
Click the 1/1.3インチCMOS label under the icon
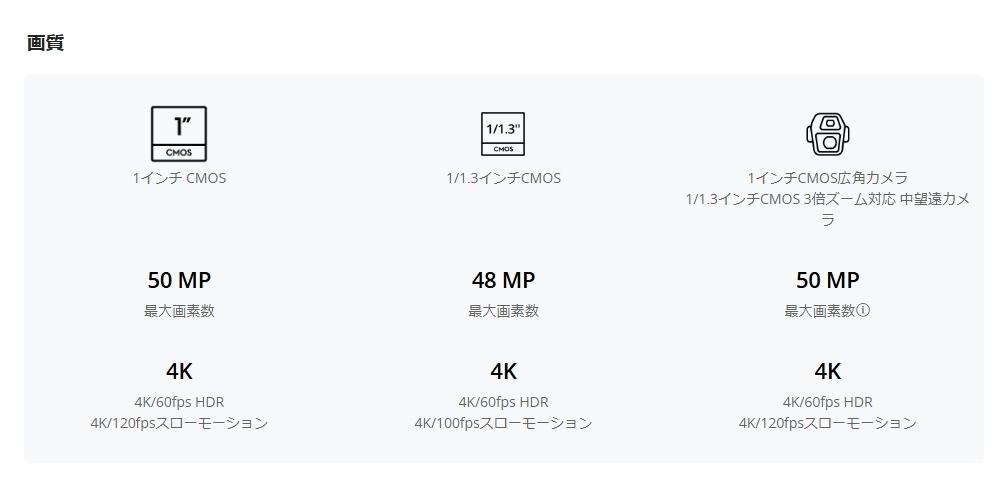click(503, 178)
